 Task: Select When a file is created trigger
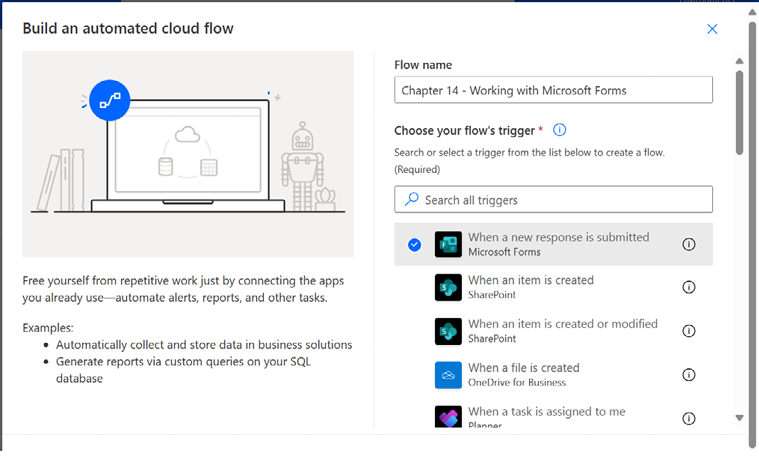click(553, 375)
